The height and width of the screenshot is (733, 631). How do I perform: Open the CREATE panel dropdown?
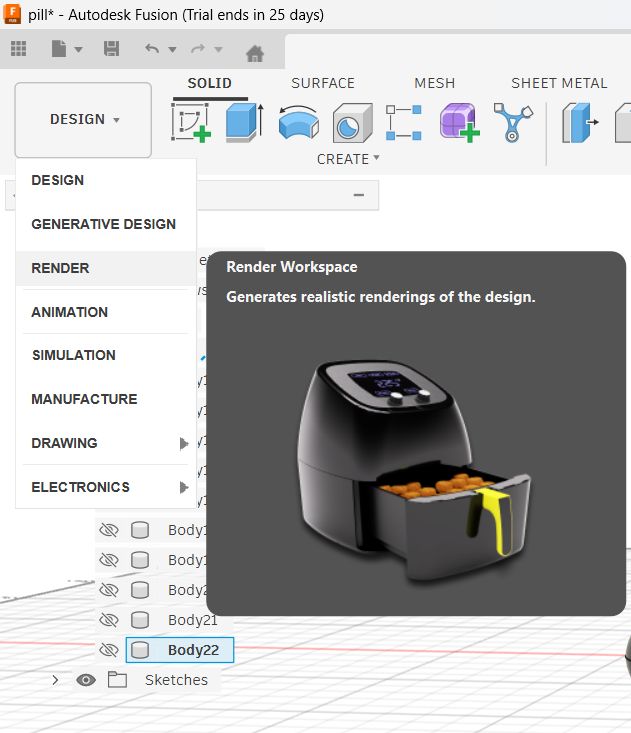[x=348, y=159]
